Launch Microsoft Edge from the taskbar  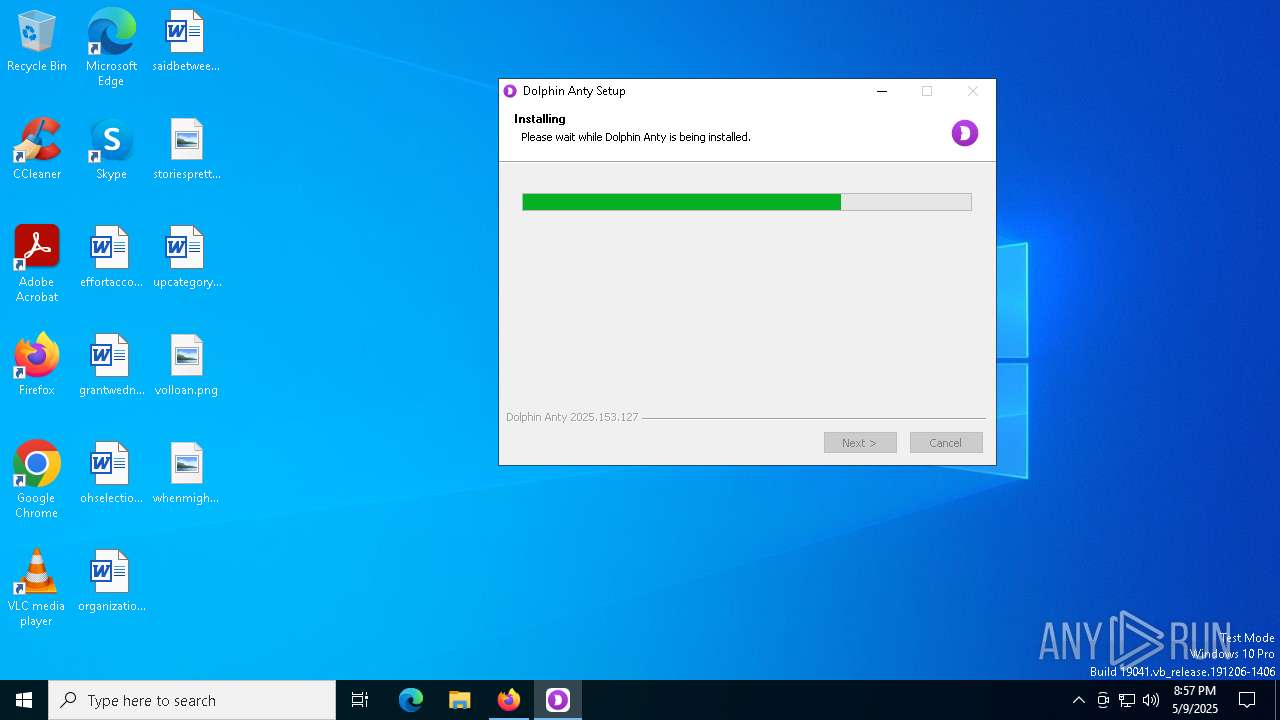411,700
